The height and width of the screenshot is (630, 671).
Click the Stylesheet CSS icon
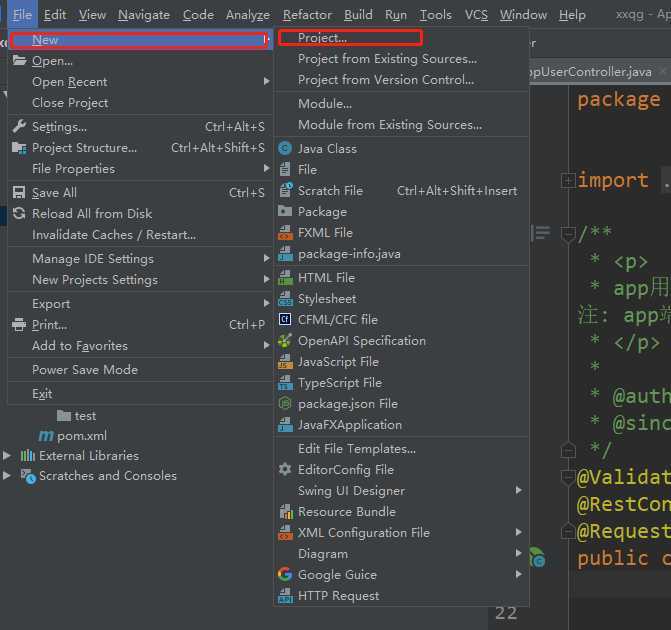(x=285, y=298)
